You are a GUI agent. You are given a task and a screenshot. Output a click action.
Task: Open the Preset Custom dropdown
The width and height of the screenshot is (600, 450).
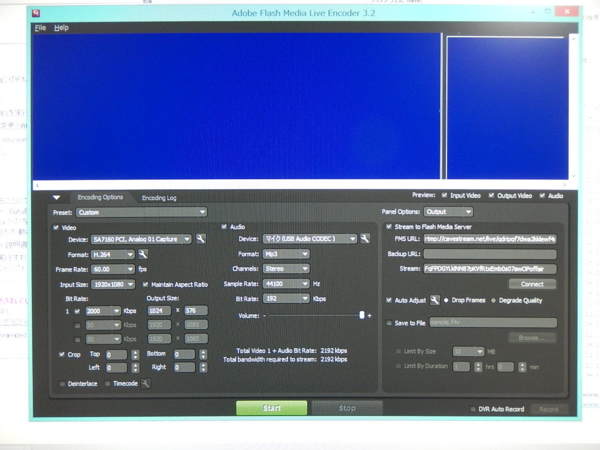pyautogui.click(x=141, y=212)
